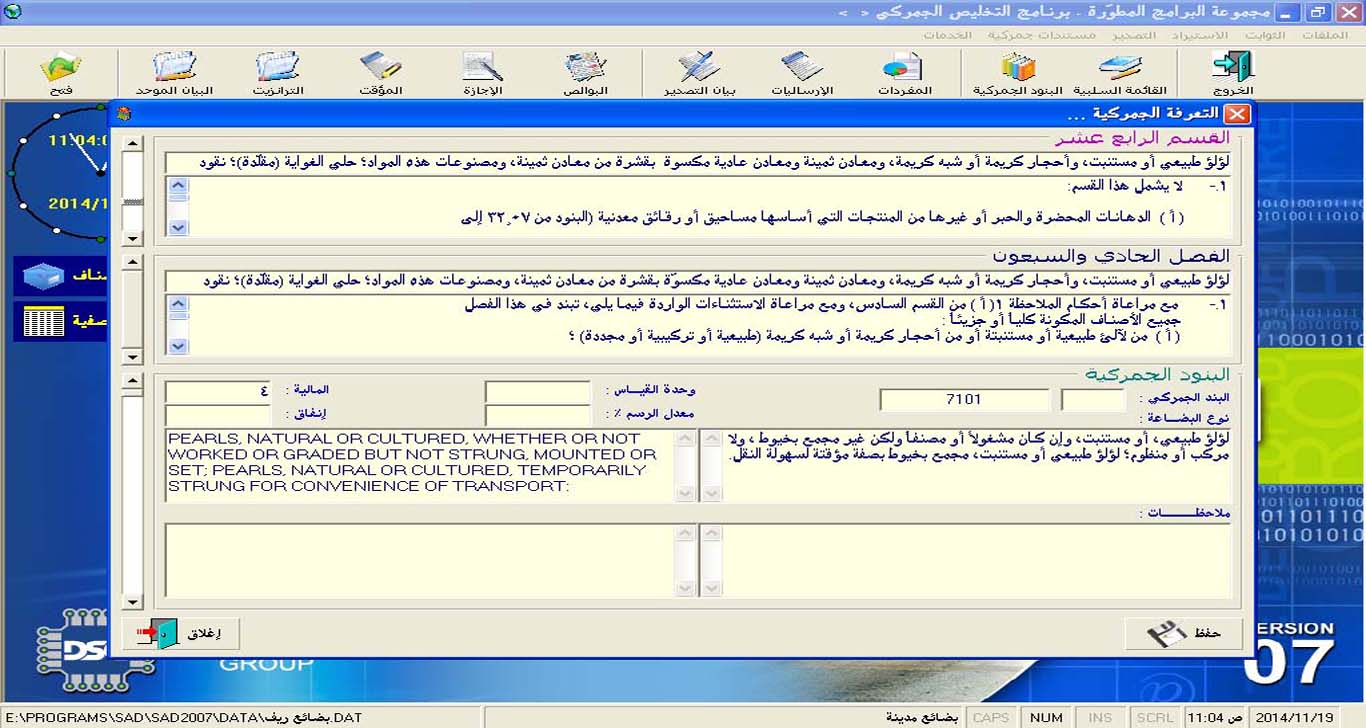Click the CAPS indicator in status bar
The width and height of the screenshot is (1366, 728).
coord(990,717)
